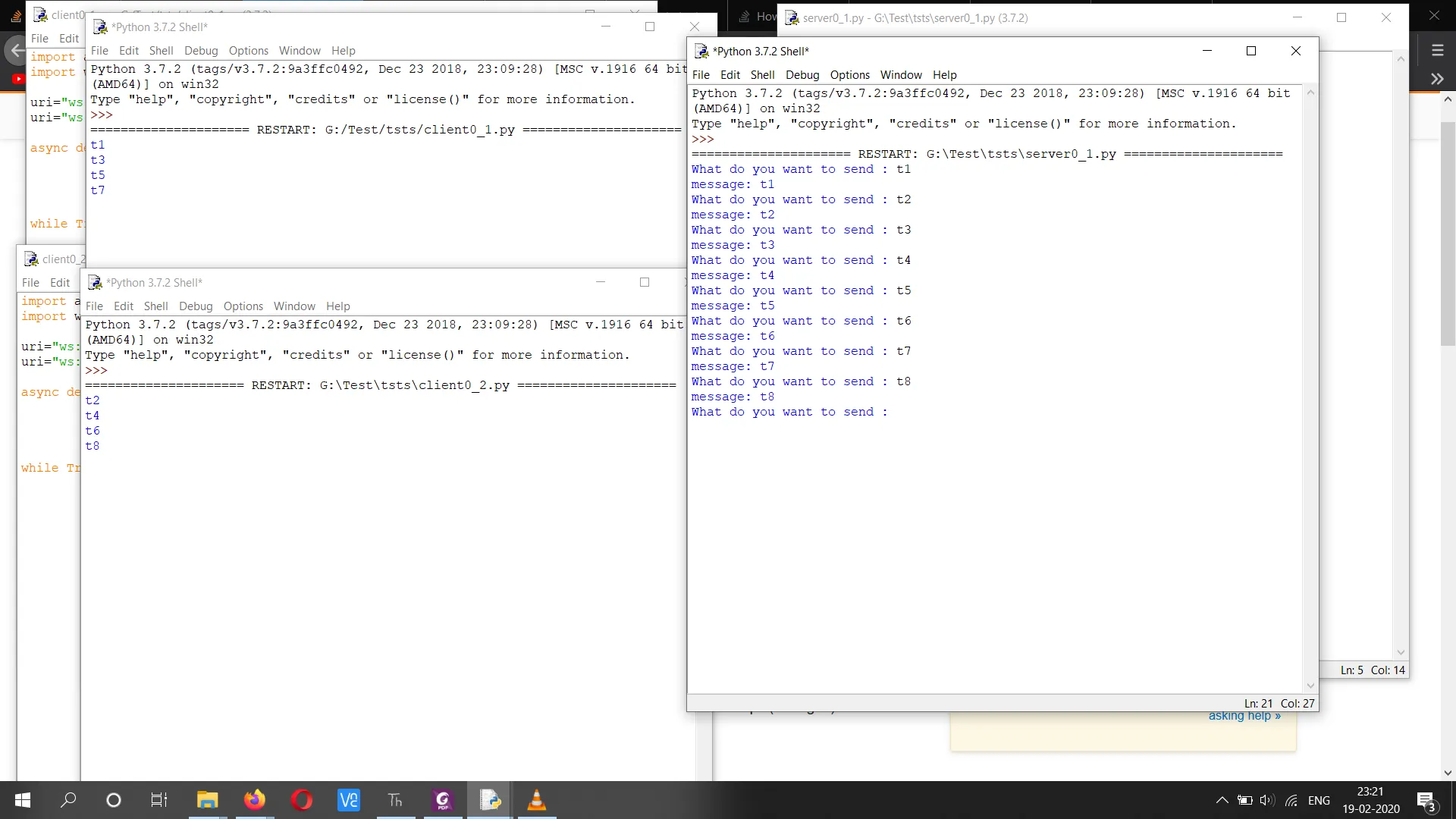The height and width of the screenshot is (819, 1456).
Task: Click the volume speaker tray icon
Action: 1267,800
